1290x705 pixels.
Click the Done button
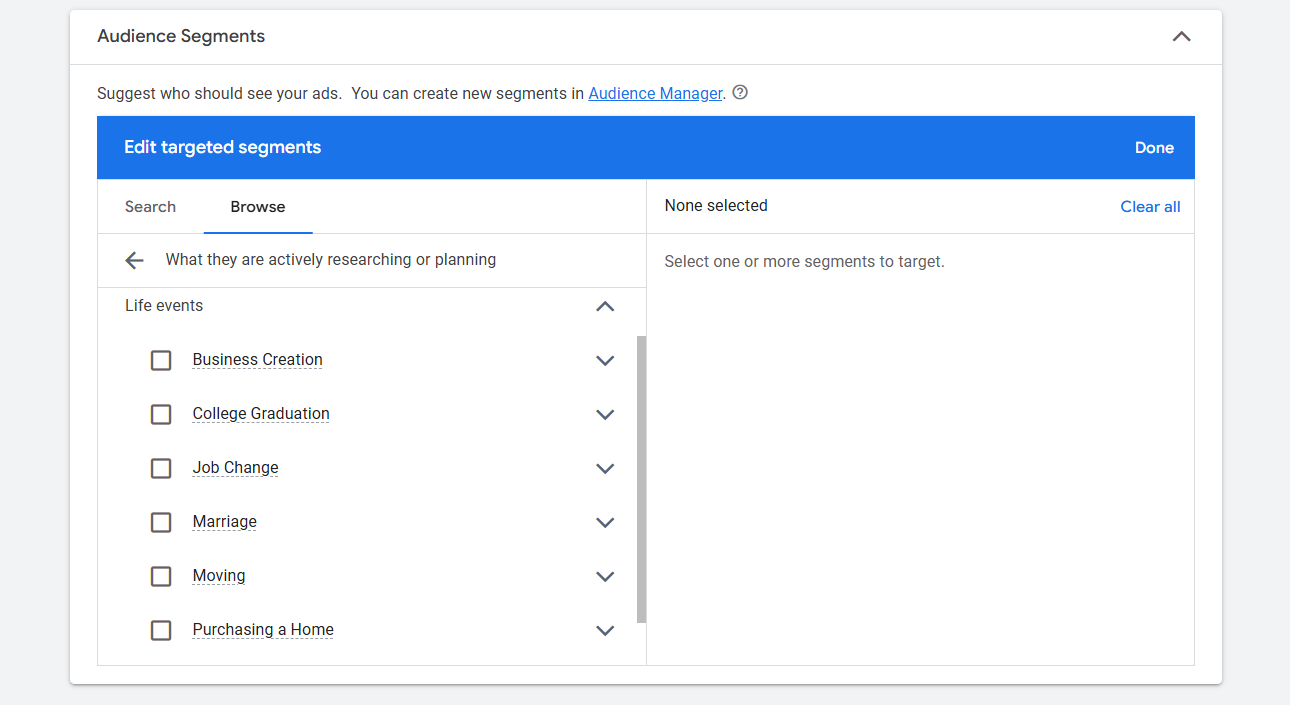coord(1154,148)
